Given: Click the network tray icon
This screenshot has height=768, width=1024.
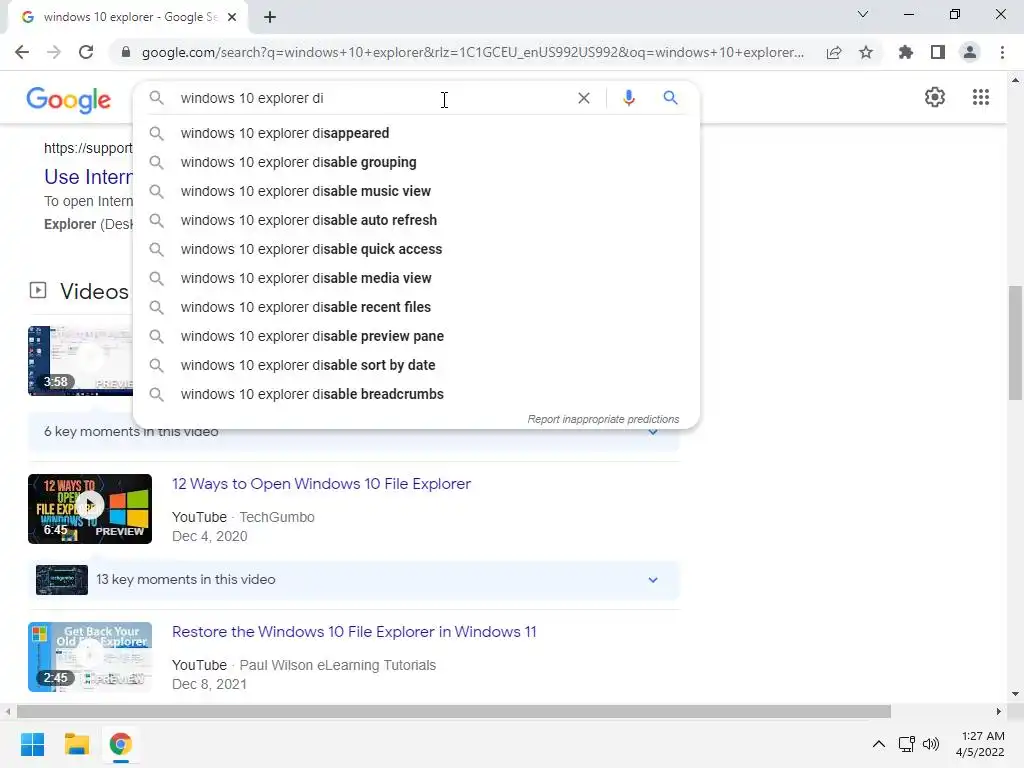Looking at the screenshot, I should (x=906, y=744).
